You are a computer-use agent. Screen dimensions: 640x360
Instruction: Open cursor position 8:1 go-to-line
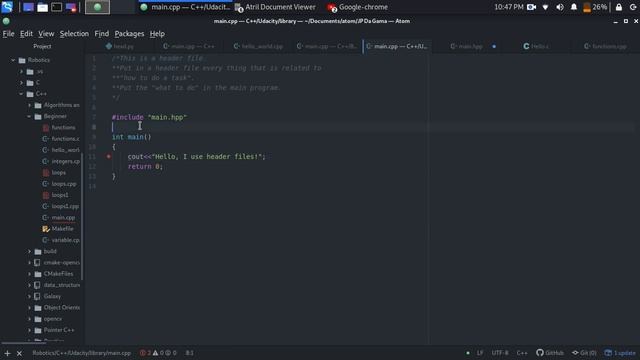(x=189, y=353)
